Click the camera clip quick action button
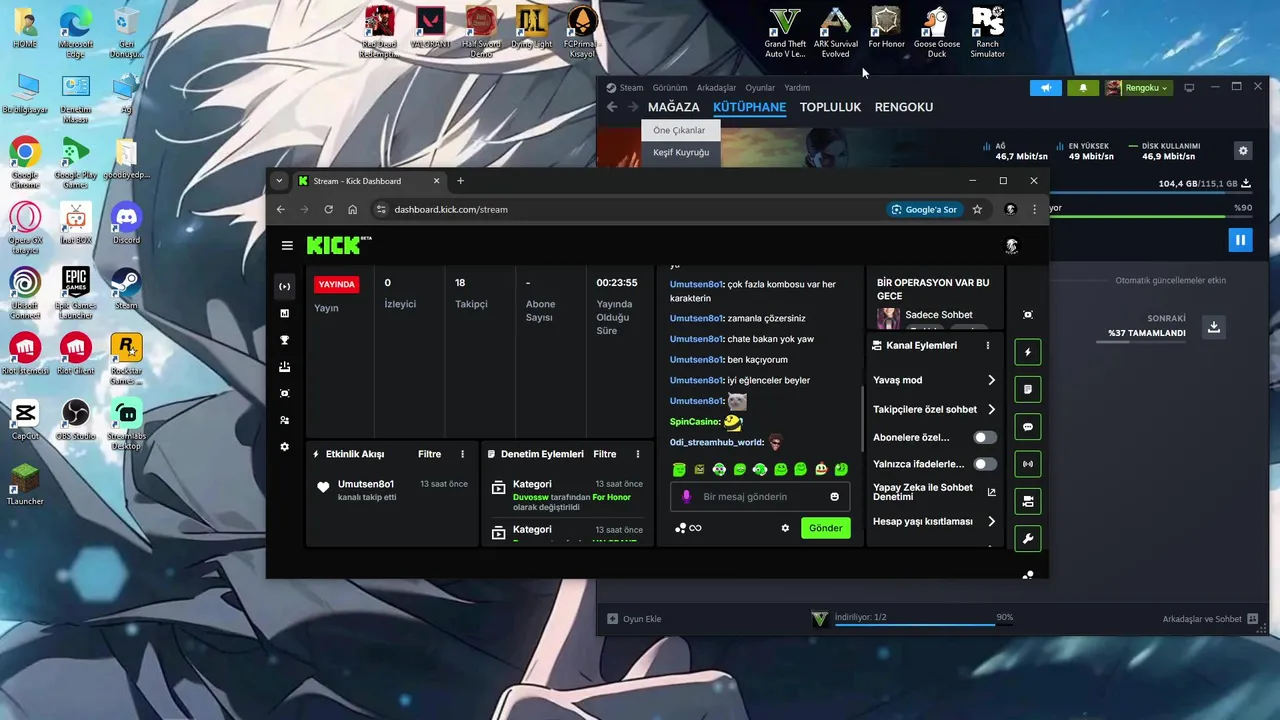Image resolution: width=1280 pixels, height=720 pixels. click(x=1027, y=501)
